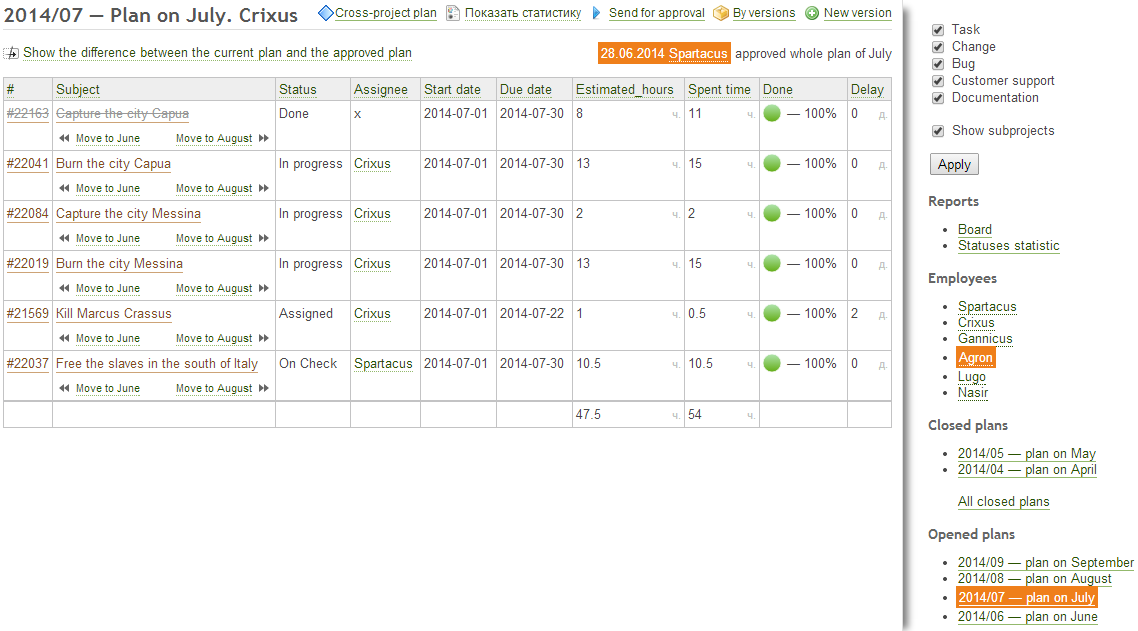Click the green plus New version icon
This screenshot has height=631, width=1138.
click(x=811, y=14)
